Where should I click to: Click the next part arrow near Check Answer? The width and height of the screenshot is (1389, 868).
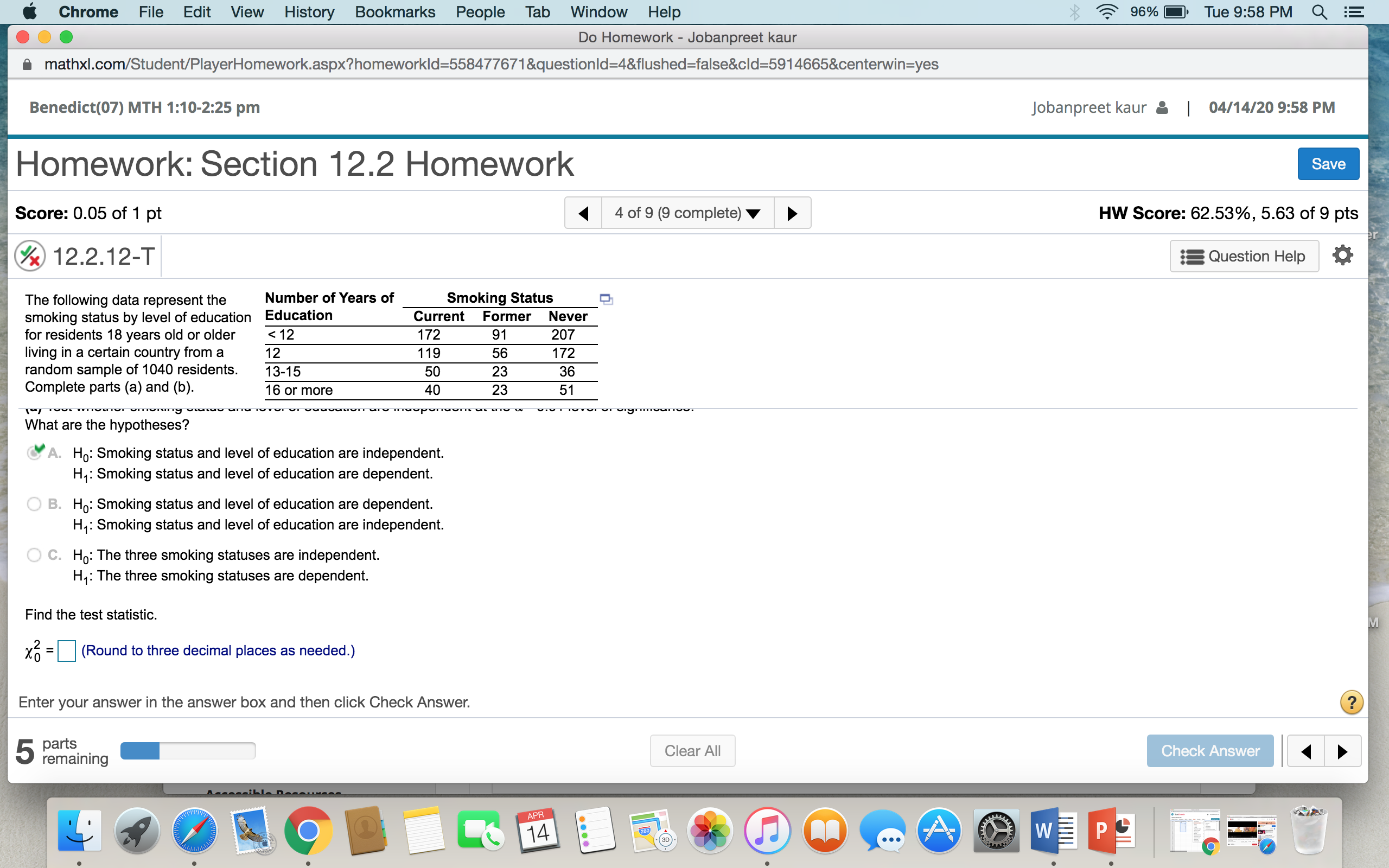coord(1342,751)
